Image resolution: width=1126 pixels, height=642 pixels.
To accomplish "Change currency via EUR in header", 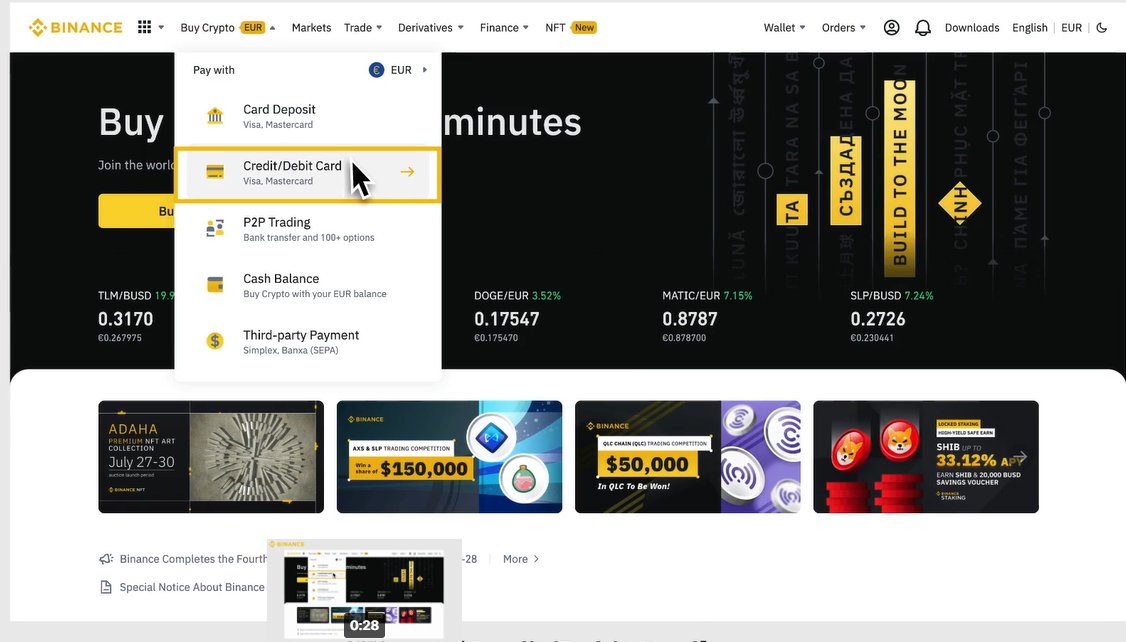I will coord(1071,27).
